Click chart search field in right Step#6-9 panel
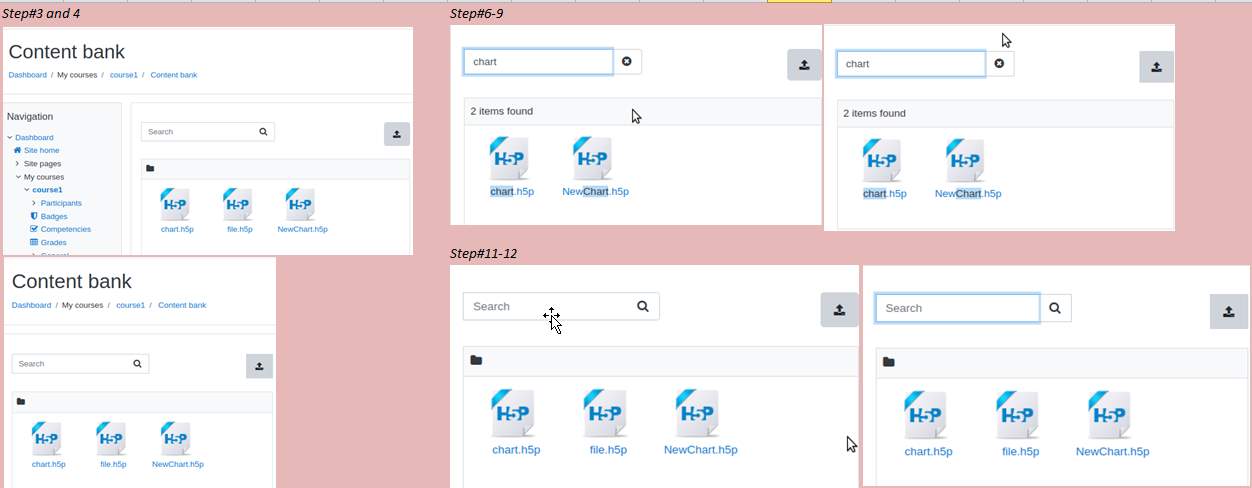Viewport: 1252px width, 488px height. pos(911,64)
